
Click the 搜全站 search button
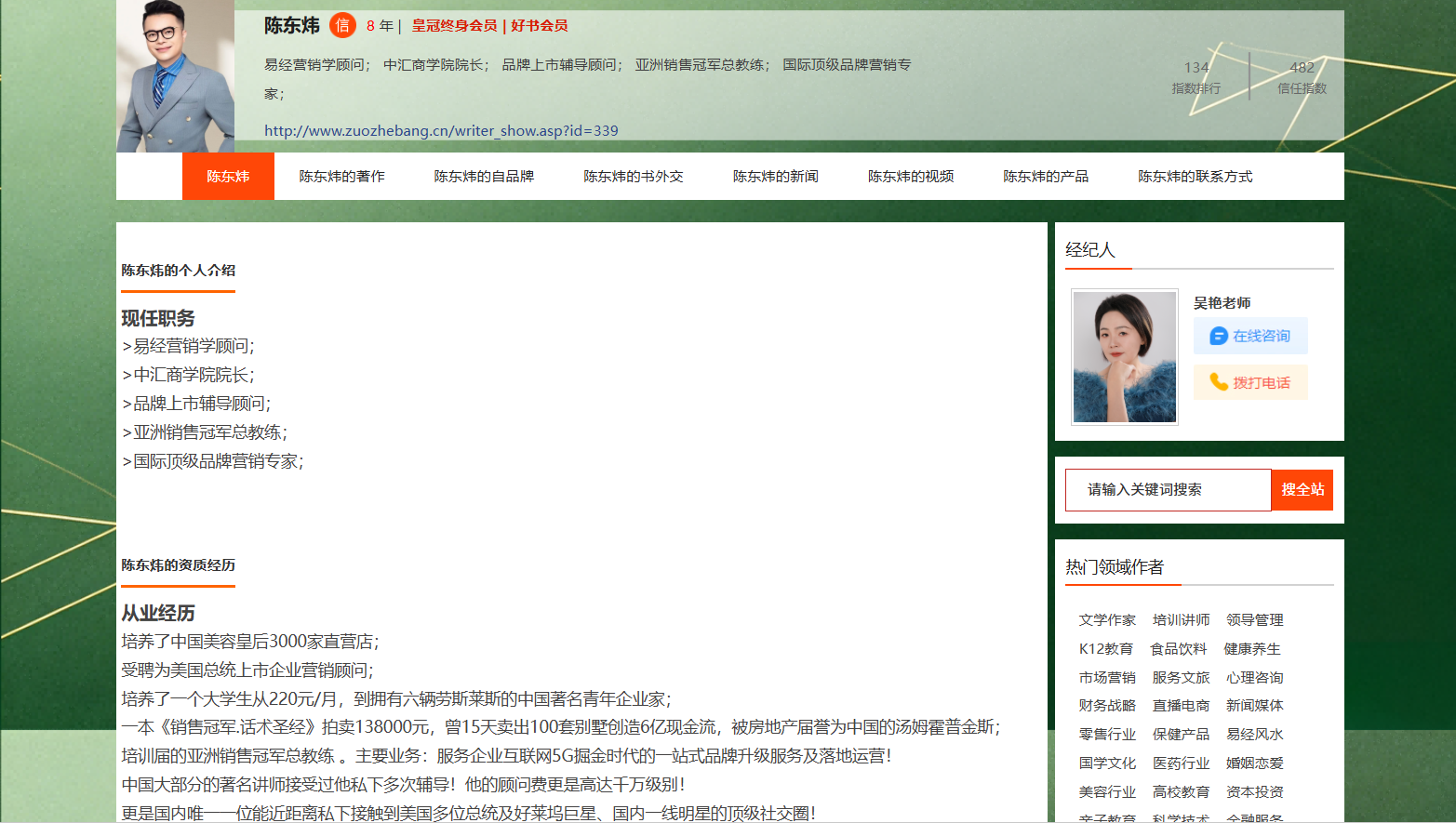click(x=1302, y=490)
